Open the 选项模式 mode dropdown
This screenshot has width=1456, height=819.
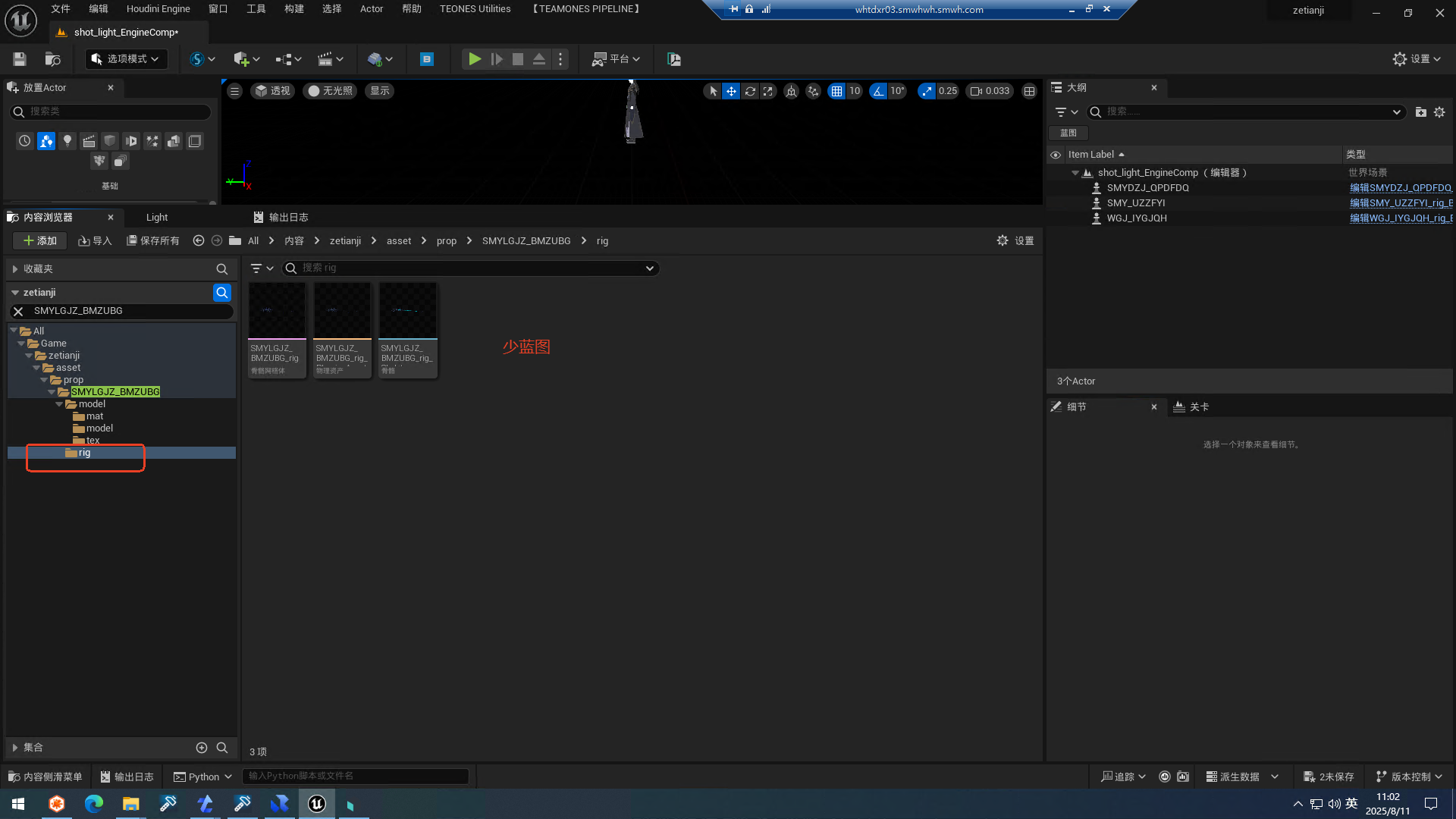click(x=126, y=59)
